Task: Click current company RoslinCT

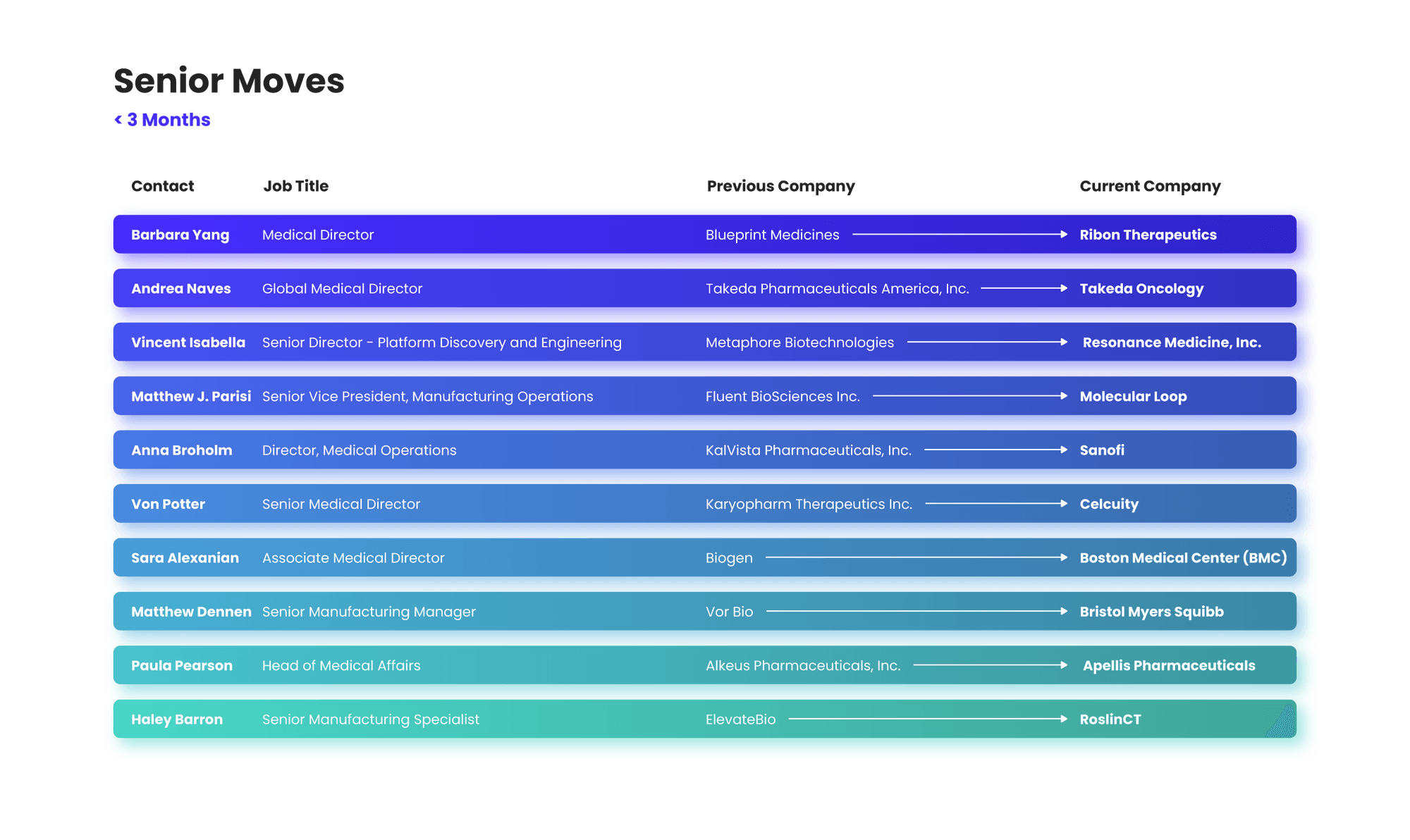Action: click(1110, 719)
